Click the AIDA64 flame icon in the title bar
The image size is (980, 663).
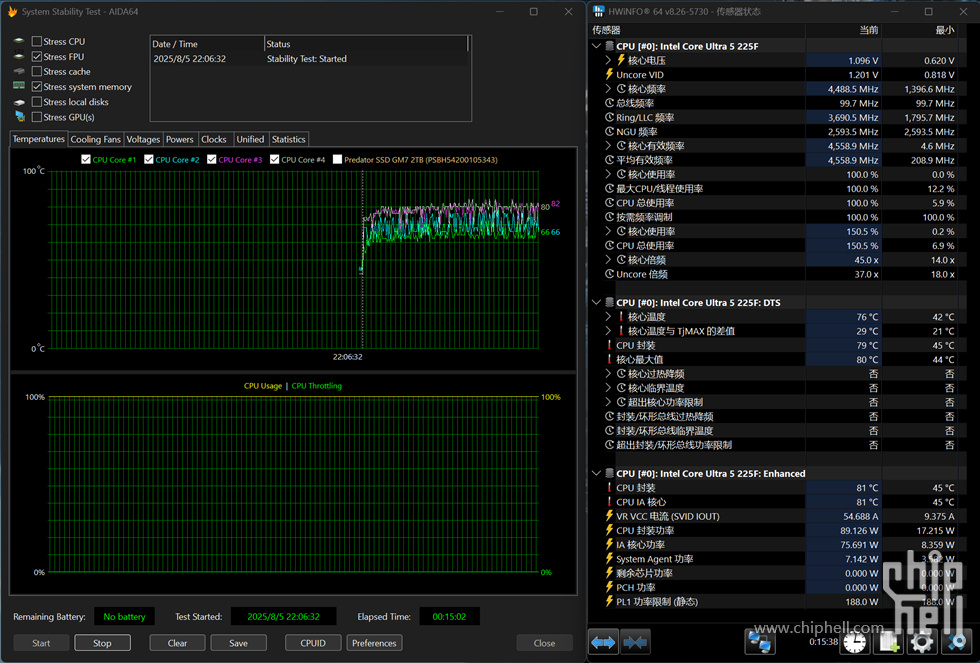click(12, 11)
